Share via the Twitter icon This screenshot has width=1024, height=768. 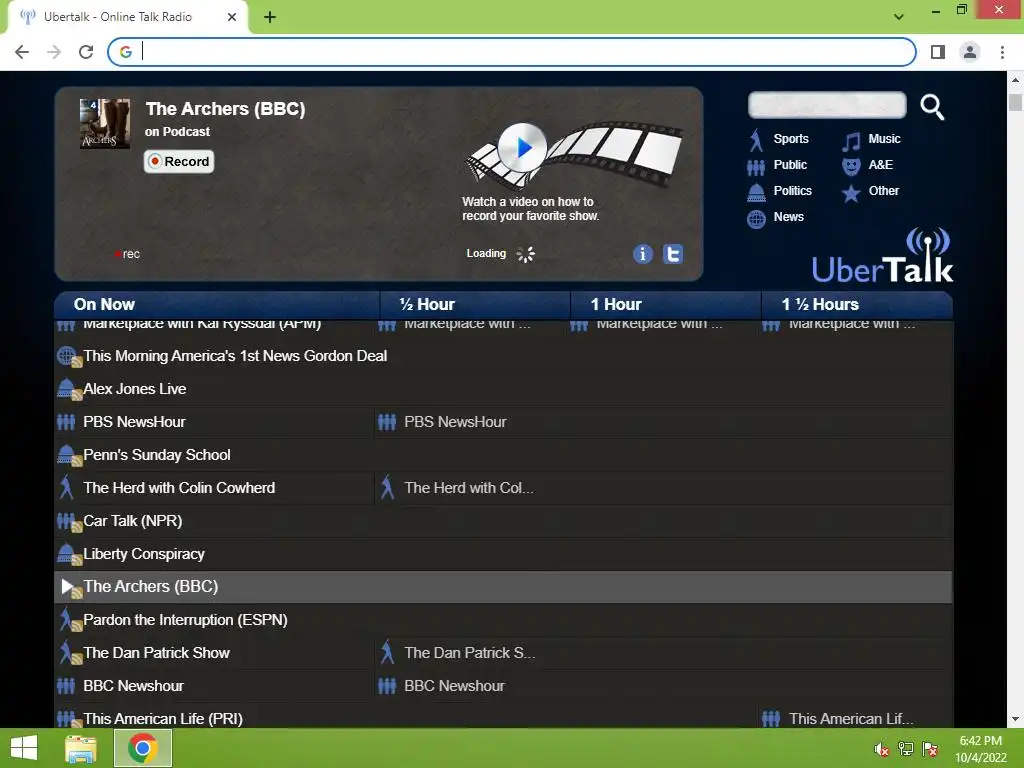[673, 253]
